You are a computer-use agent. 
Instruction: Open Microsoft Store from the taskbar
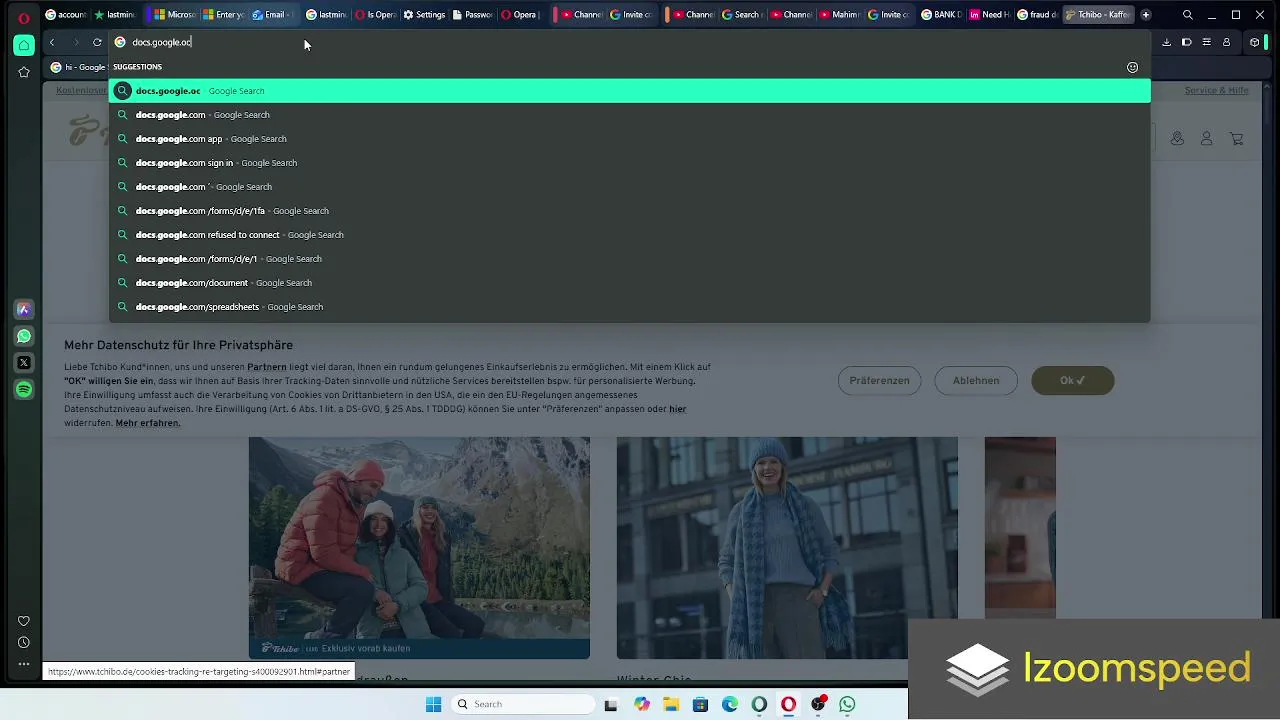700,705
